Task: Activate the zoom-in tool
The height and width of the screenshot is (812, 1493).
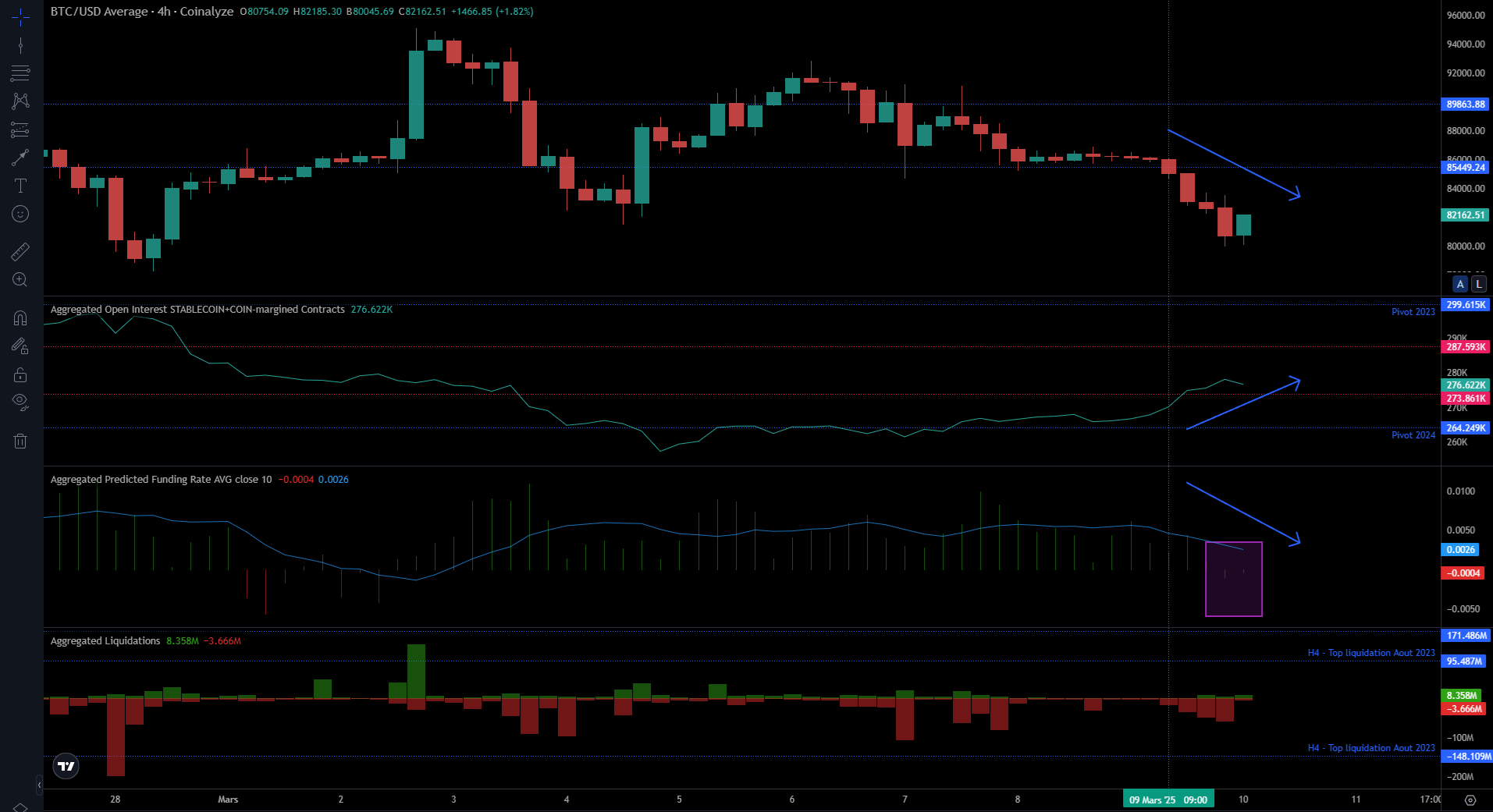Action: (x=20, y=280)
